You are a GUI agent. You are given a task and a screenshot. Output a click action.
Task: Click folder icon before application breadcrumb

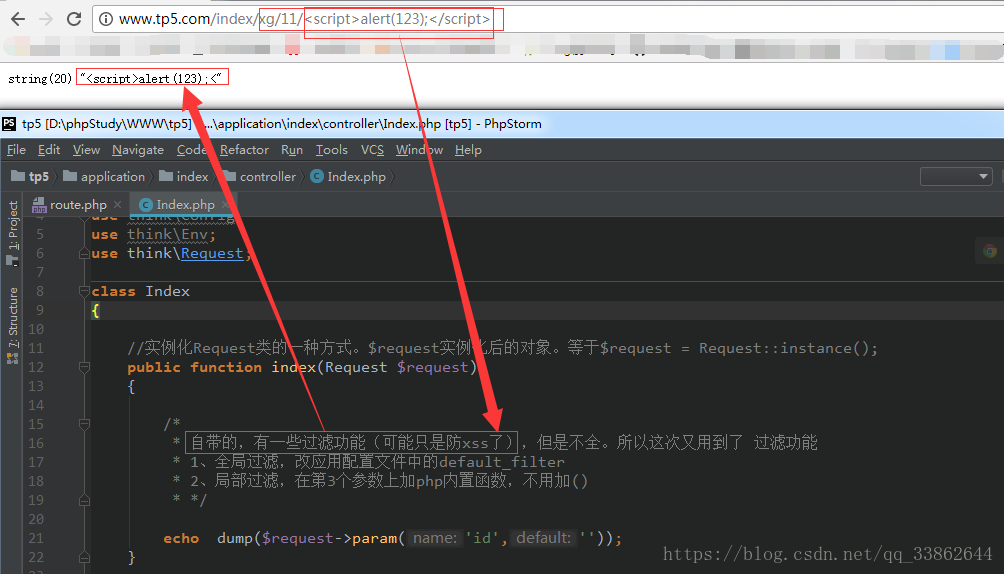70,176
